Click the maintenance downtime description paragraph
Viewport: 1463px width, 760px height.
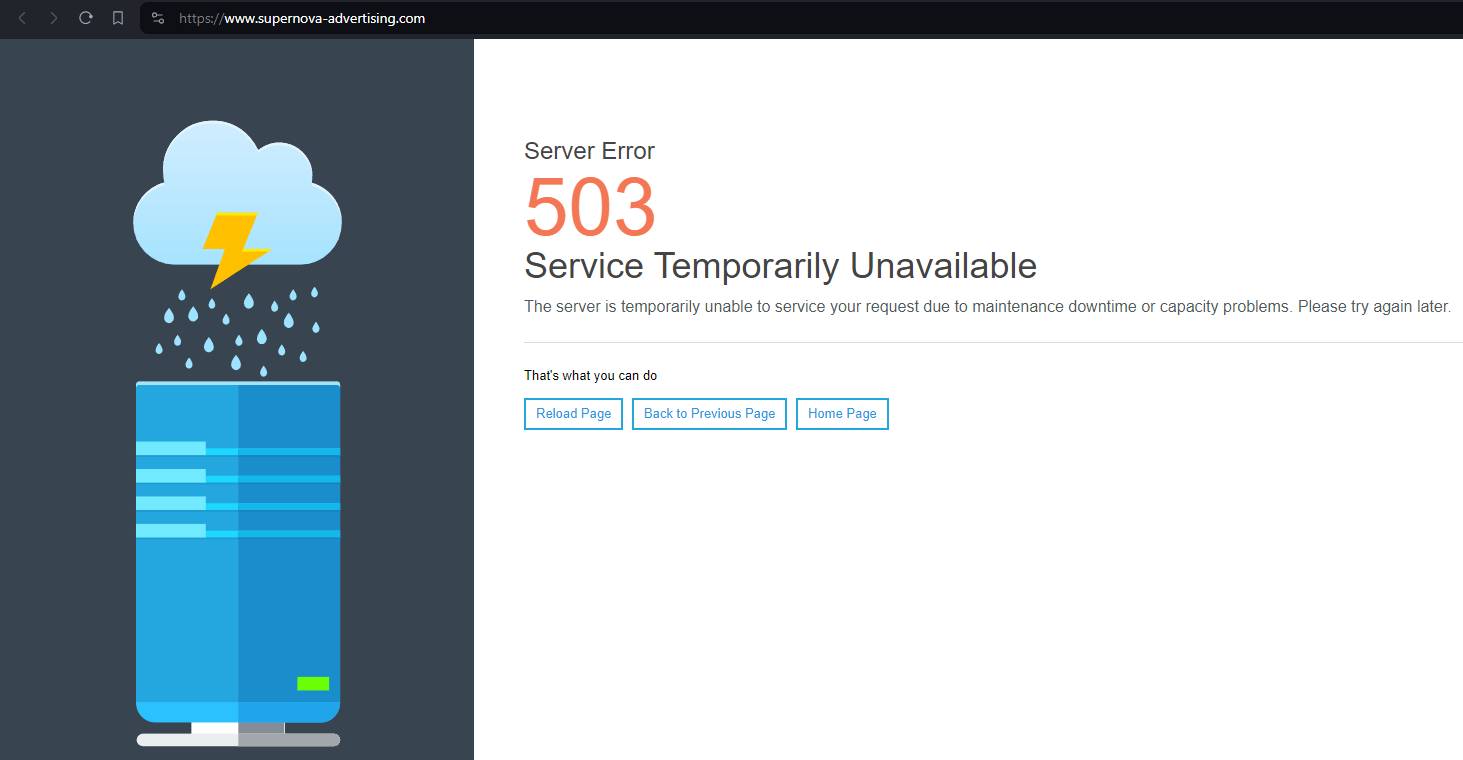click(x=987, y=307)
